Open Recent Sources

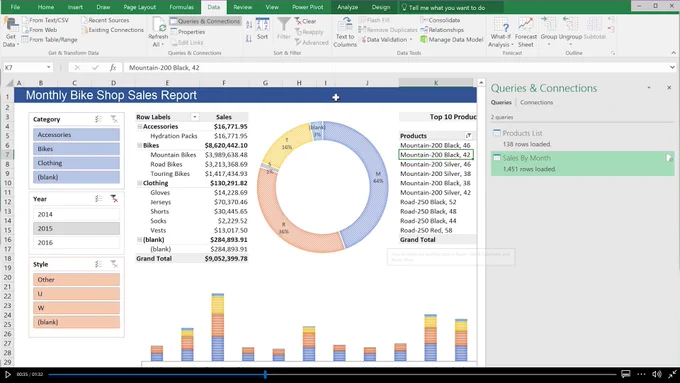click(x=105, y=20)
